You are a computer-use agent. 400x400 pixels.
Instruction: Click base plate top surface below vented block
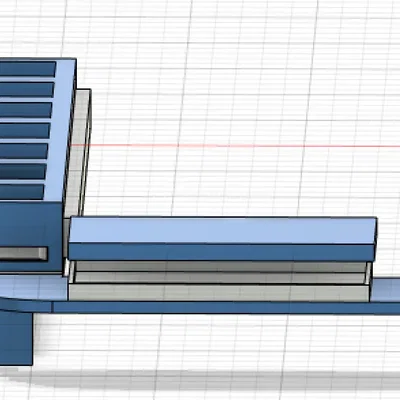click(33, 287)
